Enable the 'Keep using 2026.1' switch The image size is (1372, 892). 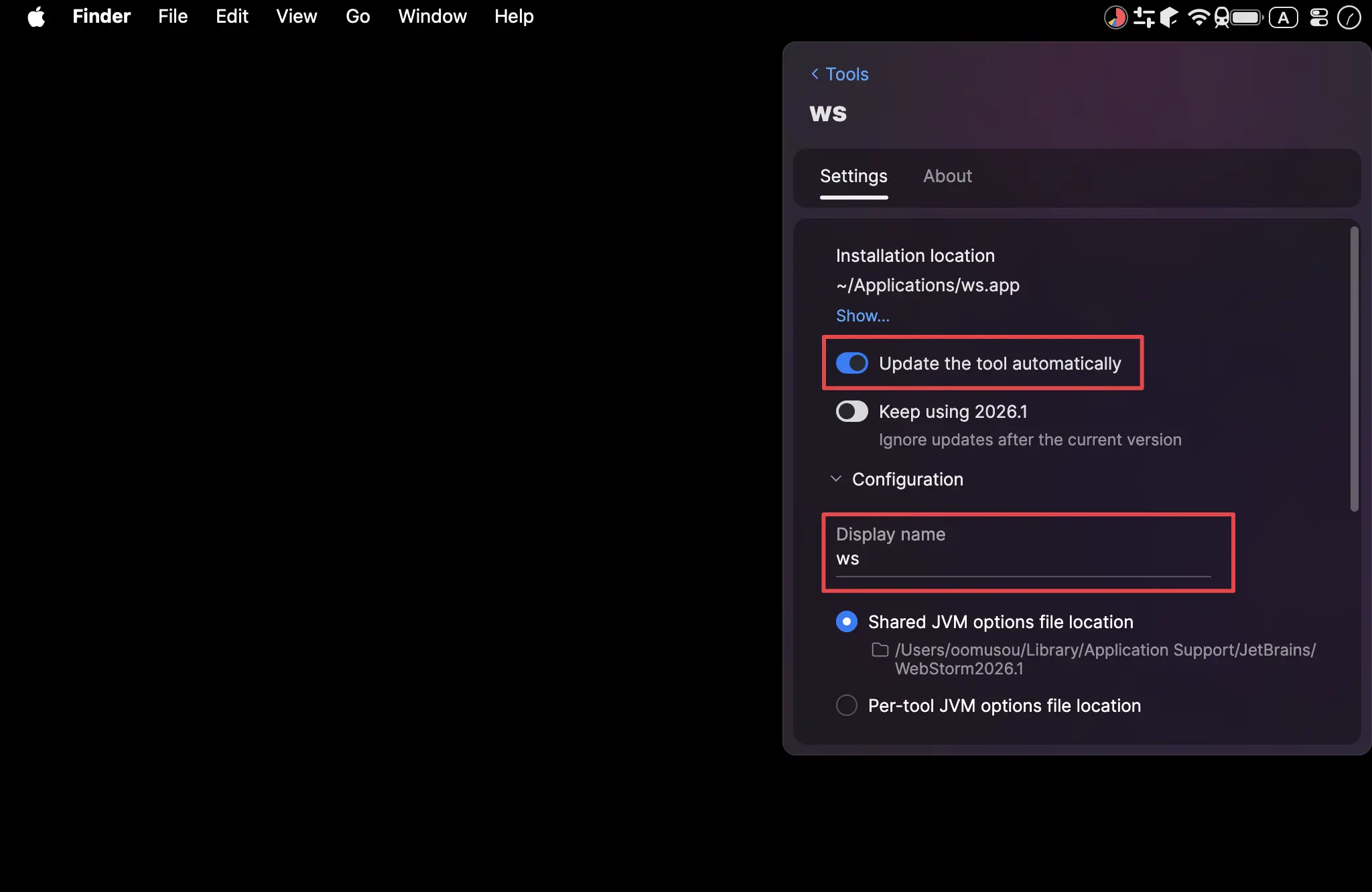pyautogui.click(x=851, y=411)
